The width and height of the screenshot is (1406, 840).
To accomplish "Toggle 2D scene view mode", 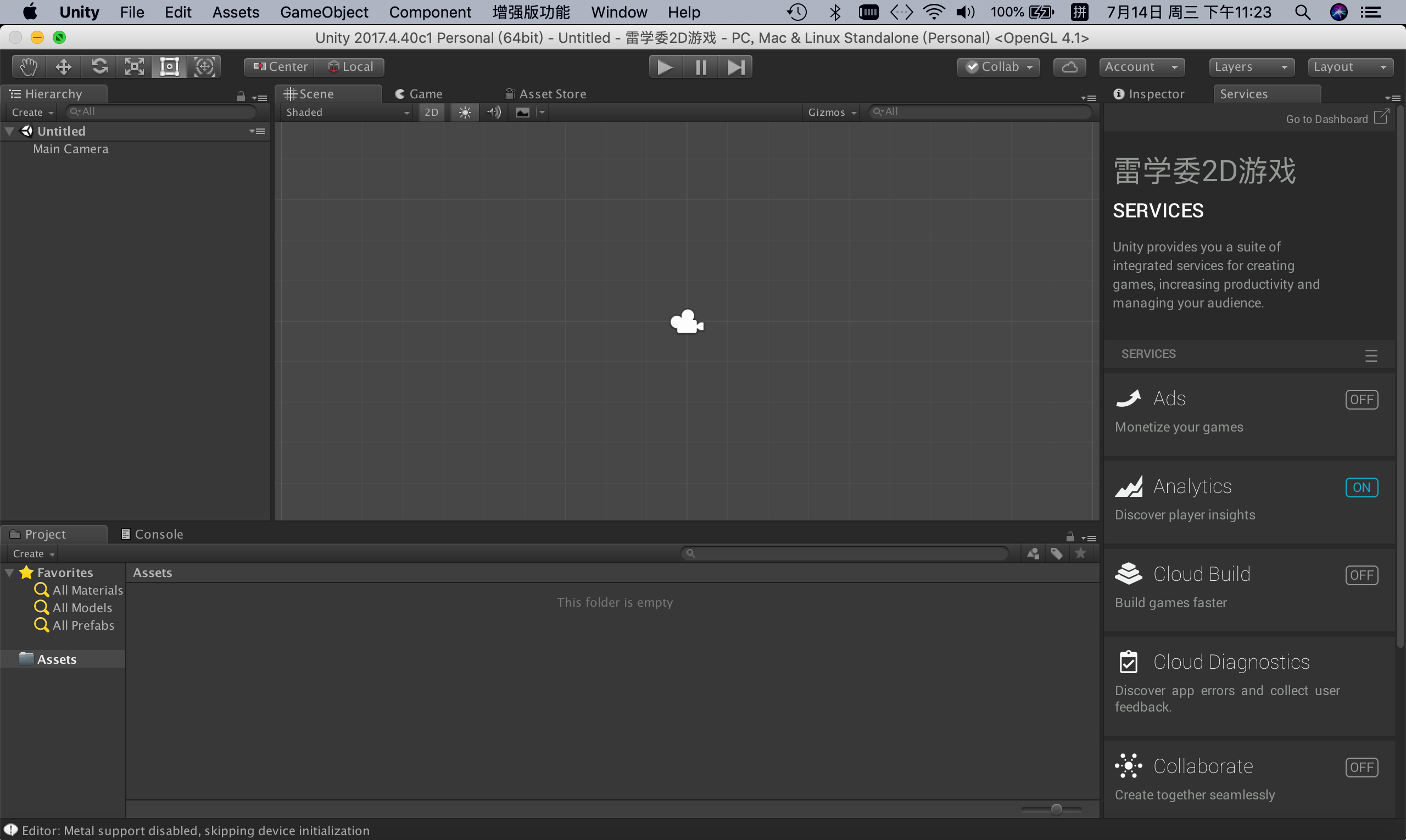I will [x=432, y=112].
